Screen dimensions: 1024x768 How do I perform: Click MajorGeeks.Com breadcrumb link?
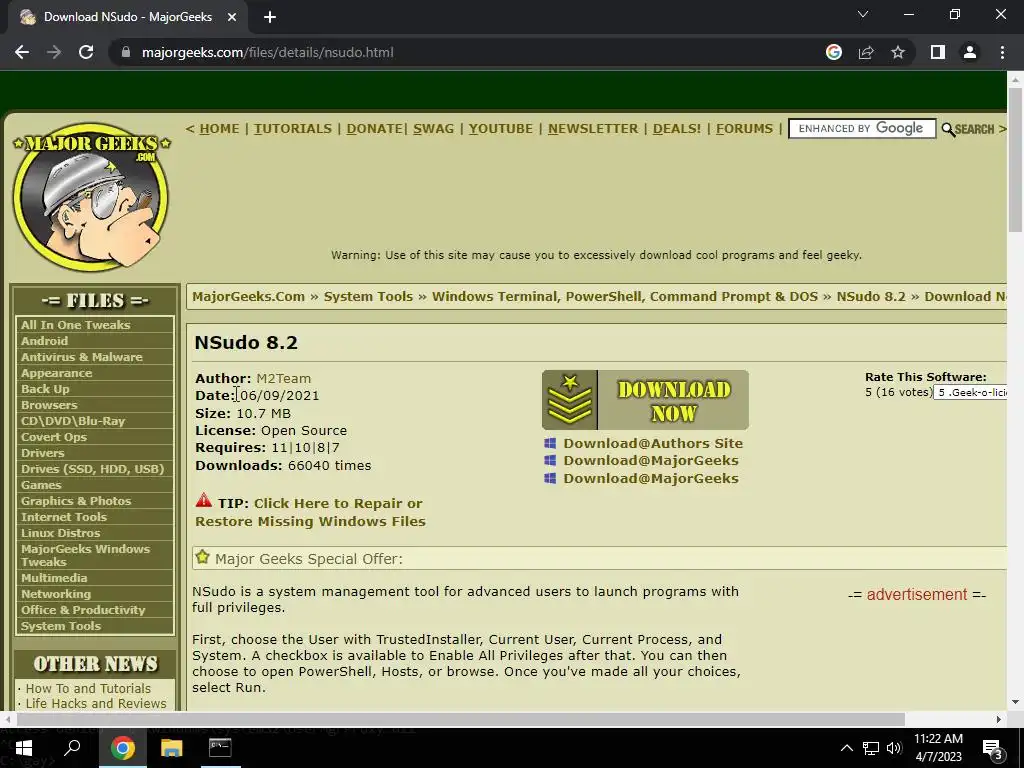(249, 296)
